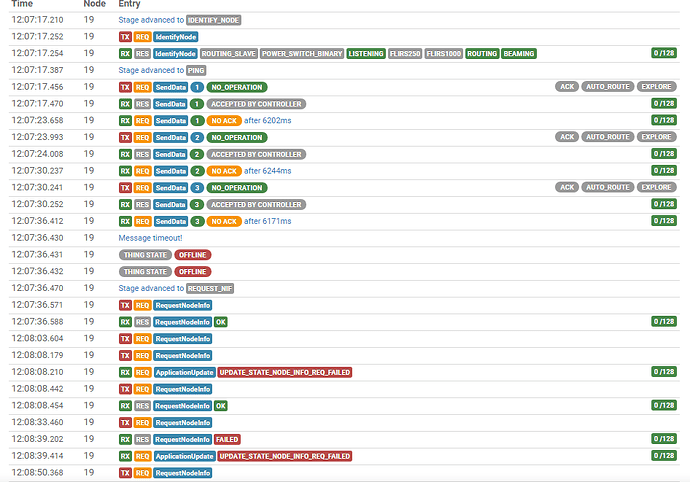Viewport: 690px width, 482px height.
Task: Select the POWER_SWITCH_BINARY badge
Action: pos(302,54)
